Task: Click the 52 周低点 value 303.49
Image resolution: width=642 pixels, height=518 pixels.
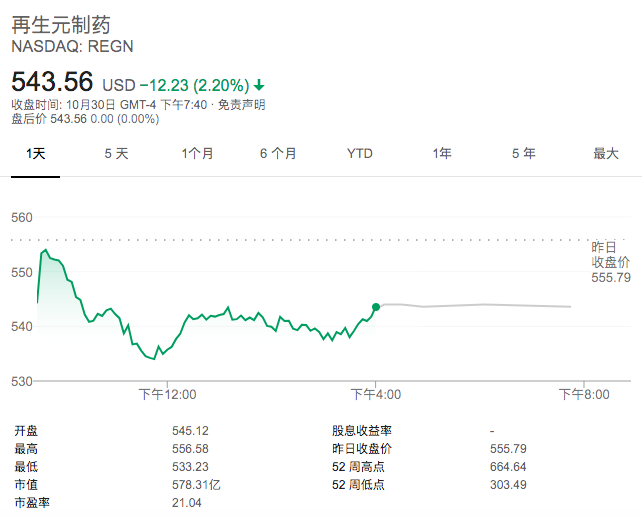Action: [x=508, y=485]
